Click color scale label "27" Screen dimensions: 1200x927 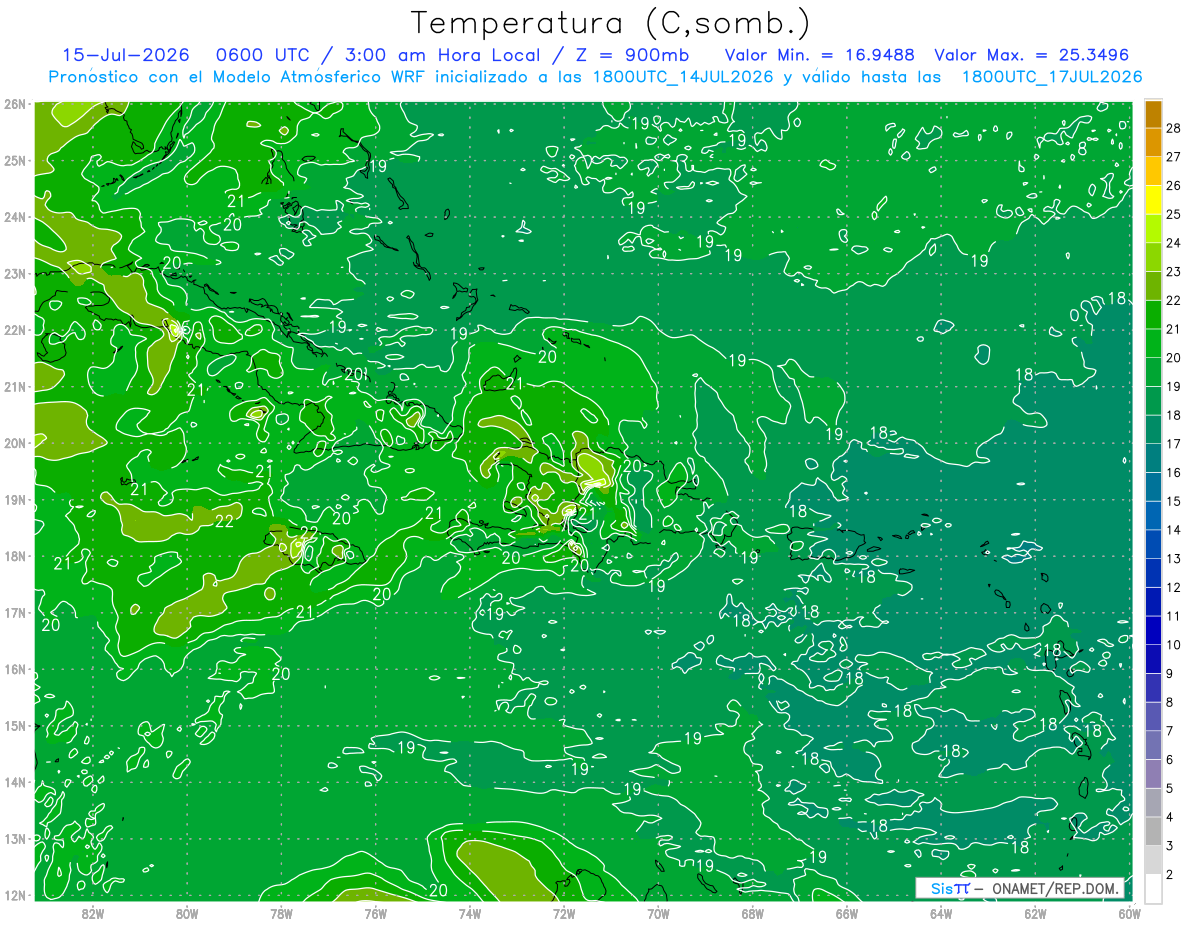point(1174,156)
